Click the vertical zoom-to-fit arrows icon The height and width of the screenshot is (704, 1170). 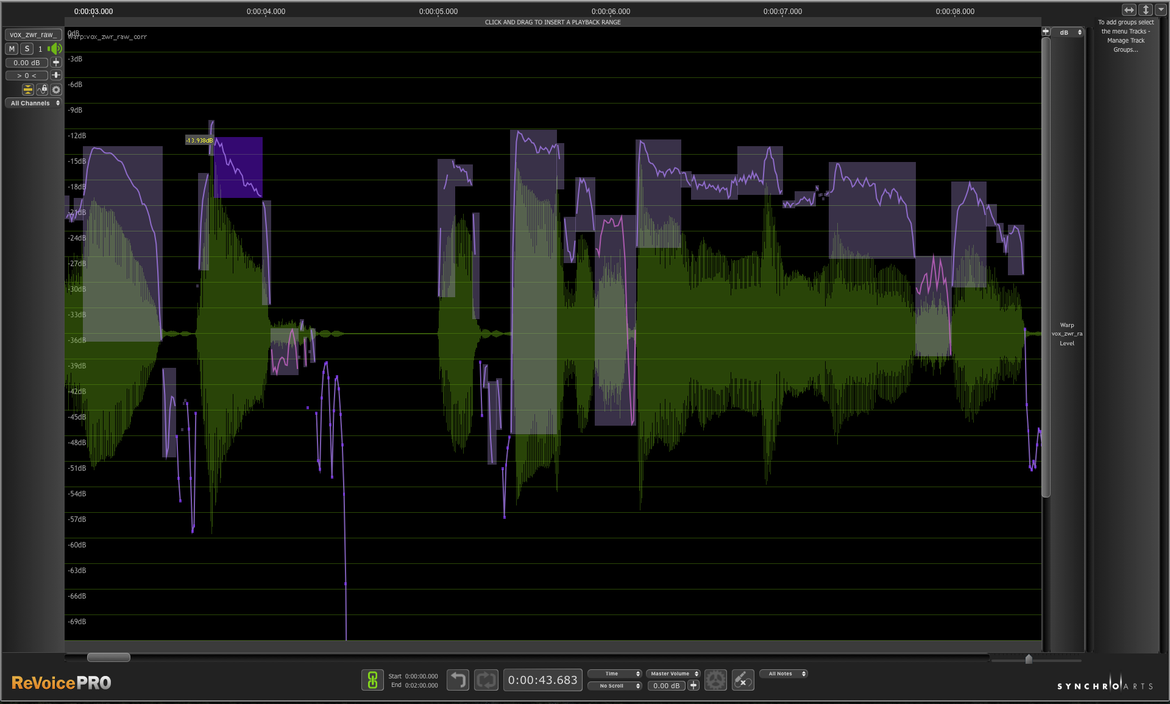point(1145,10)
